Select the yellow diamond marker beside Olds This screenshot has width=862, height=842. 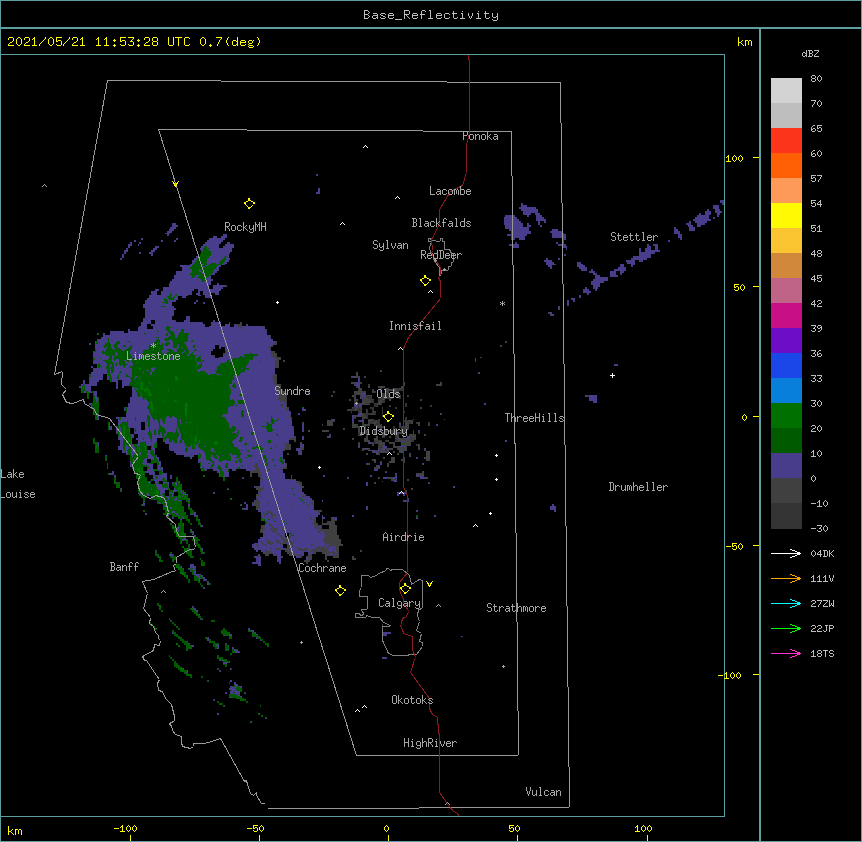tap(388, 416)
